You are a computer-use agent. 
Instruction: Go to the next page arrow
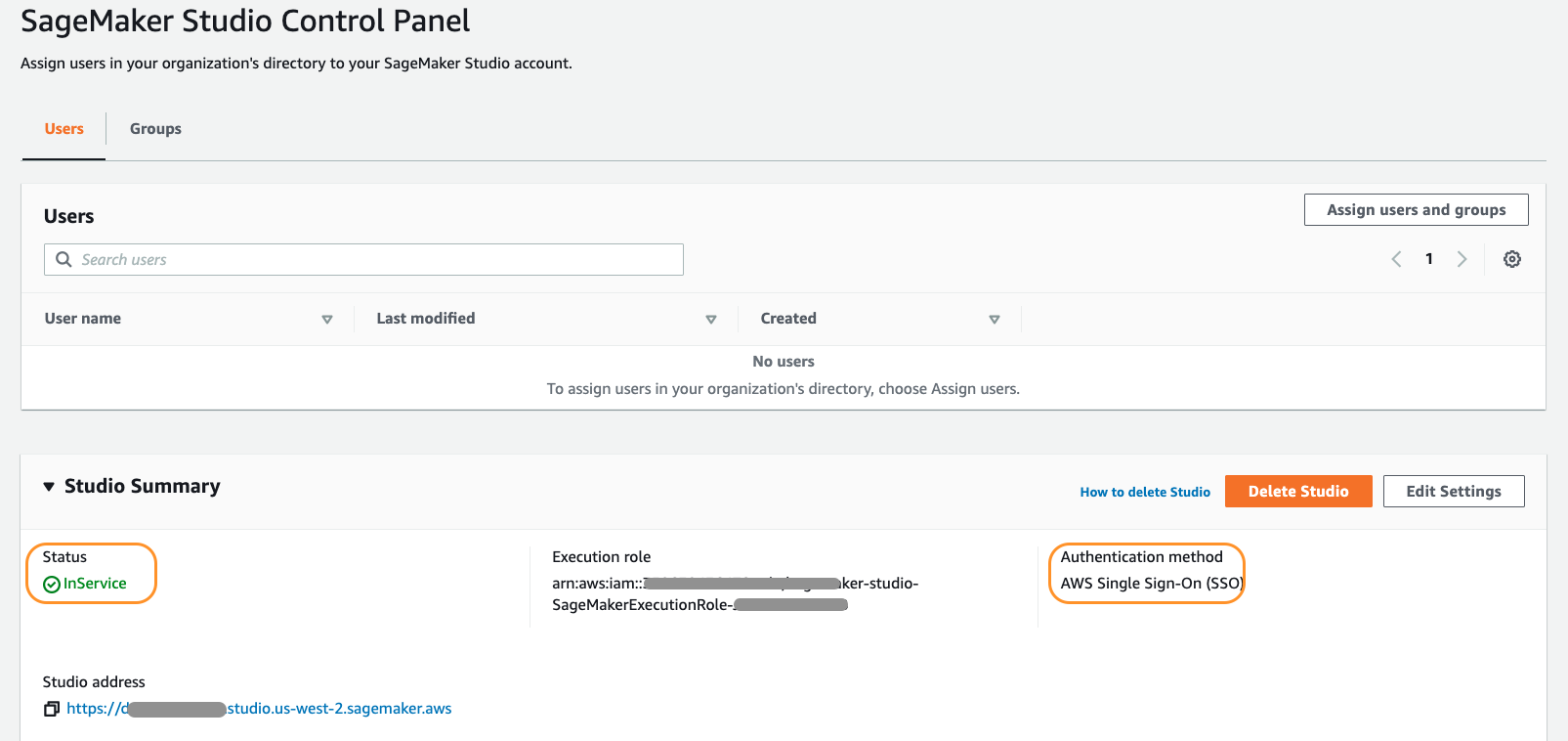click(x=1462, y=259)
